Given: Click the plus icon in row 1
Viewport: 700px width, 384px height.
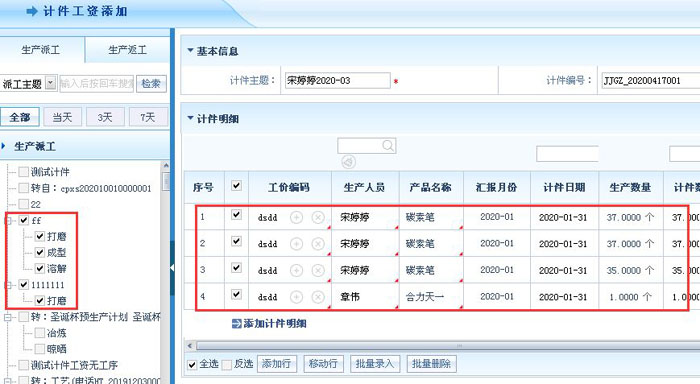Looking at the screenshot, I should [296, 217].
